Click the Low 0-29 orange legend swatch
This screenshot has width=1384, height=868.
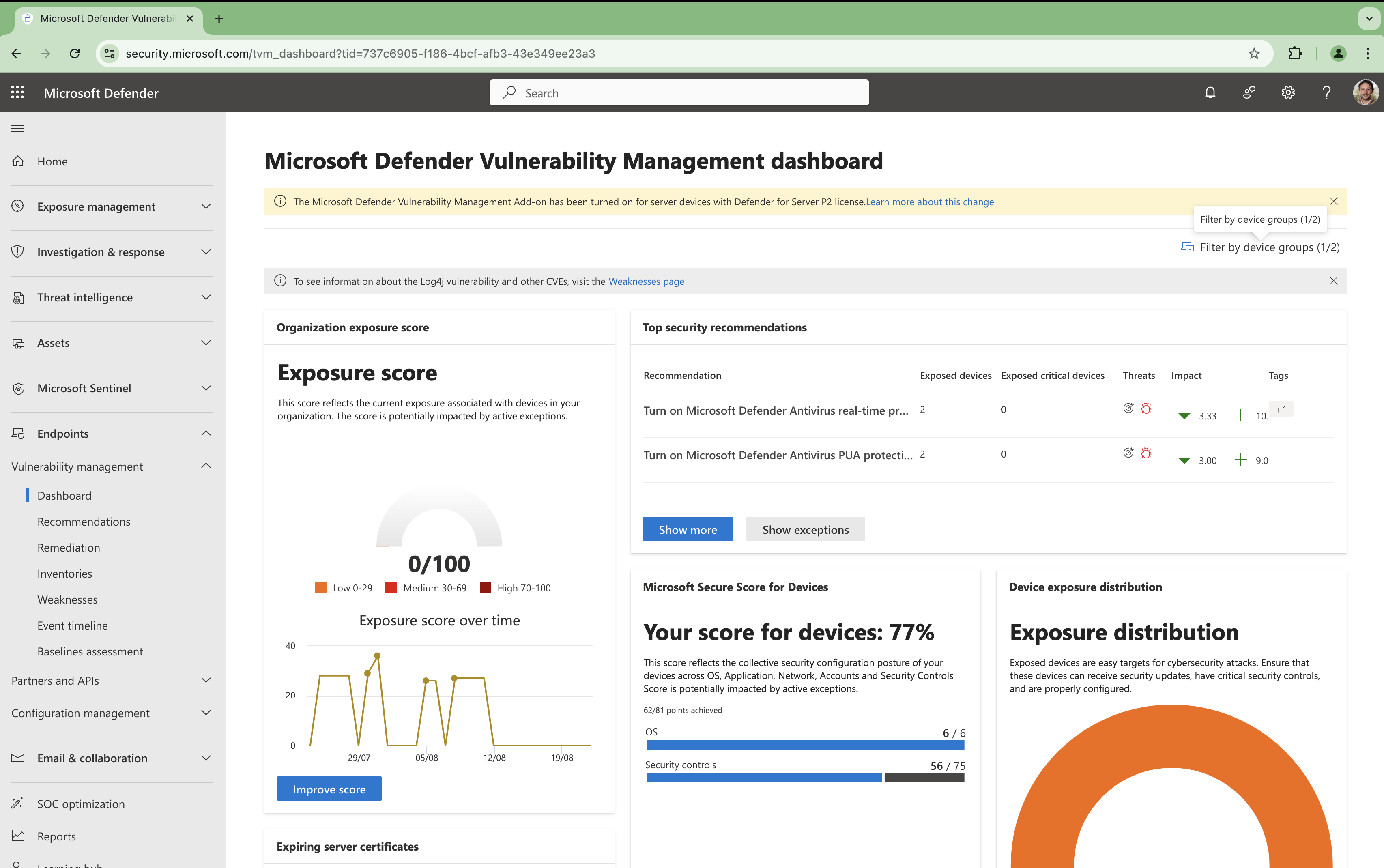pyautogui.click(x=321, y=587)
